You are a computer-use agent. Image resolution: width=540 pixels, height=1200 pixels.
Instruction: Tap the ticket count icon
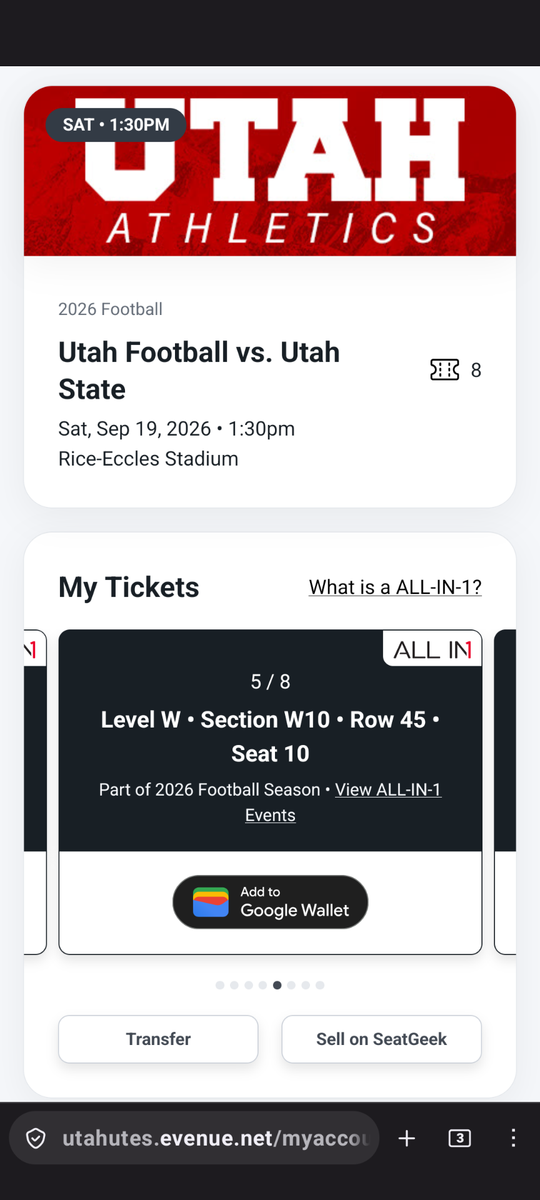tap(444, 370)
